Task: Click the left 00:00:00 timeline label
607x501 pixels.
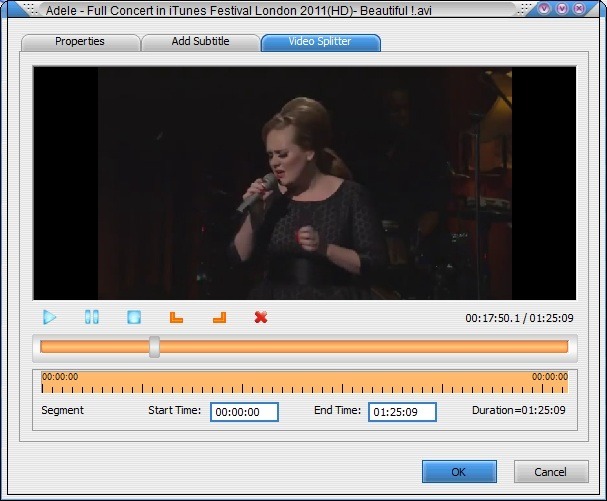Action: pos(60,377)
